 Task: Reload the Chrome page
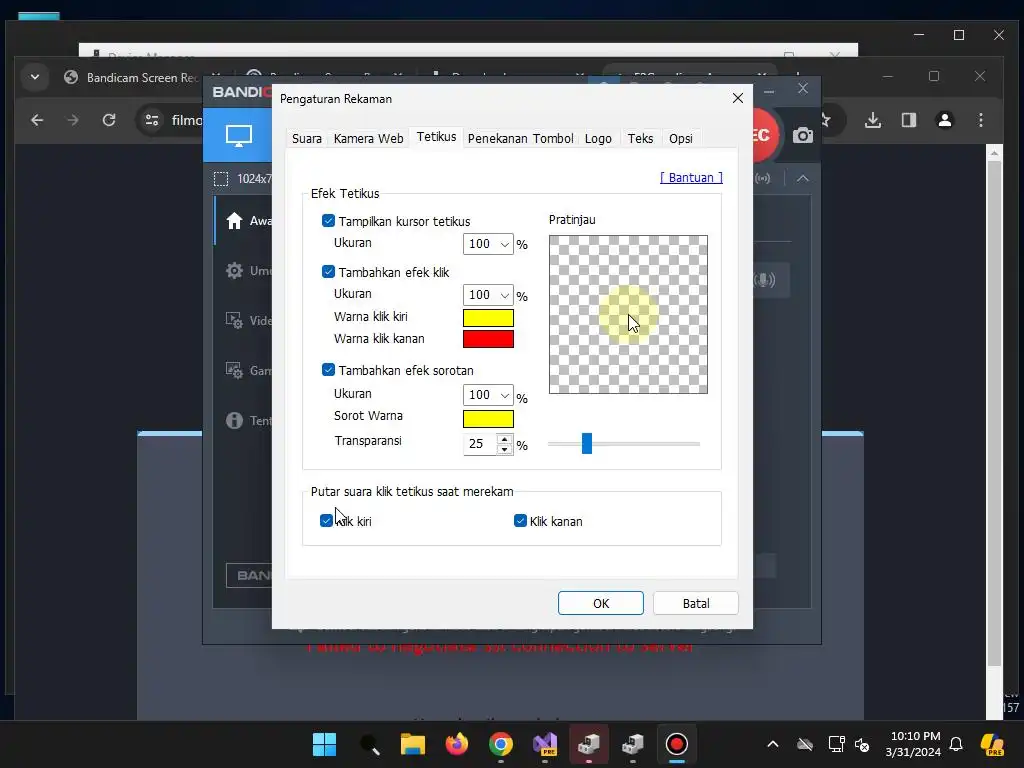[x=109, y=120]
